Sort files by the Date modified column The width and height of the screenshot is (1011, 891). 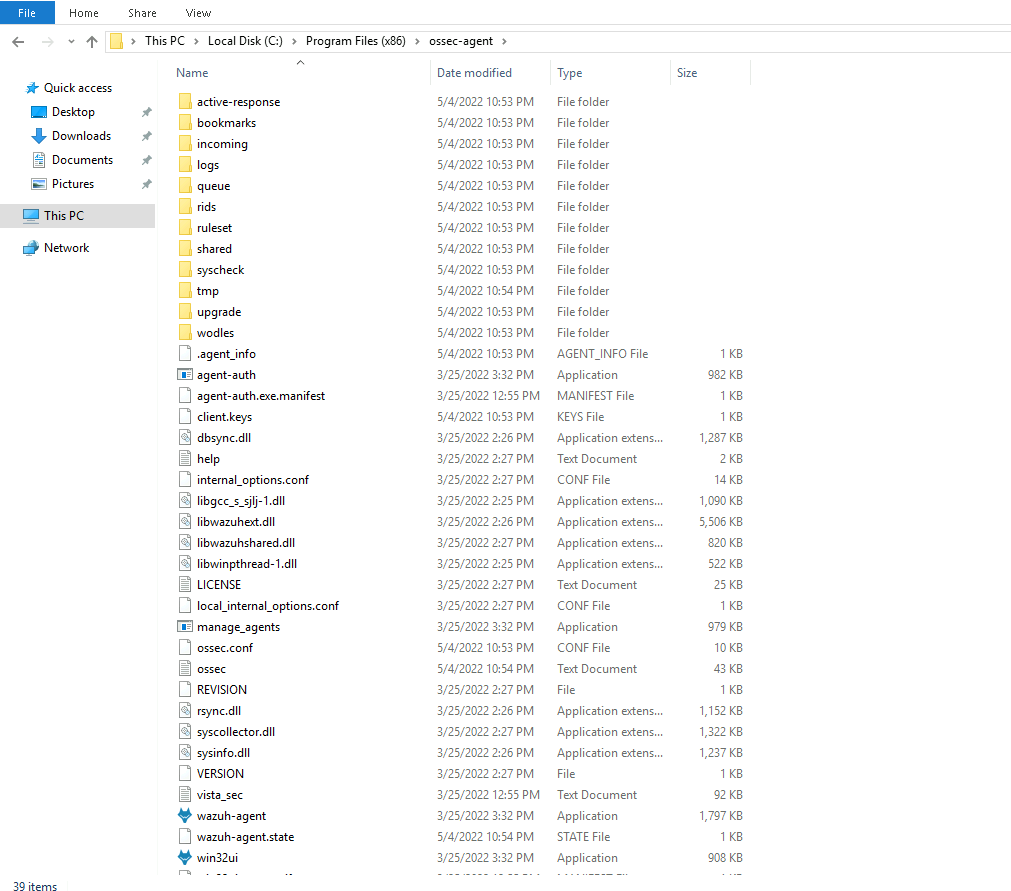pos(475,72)
